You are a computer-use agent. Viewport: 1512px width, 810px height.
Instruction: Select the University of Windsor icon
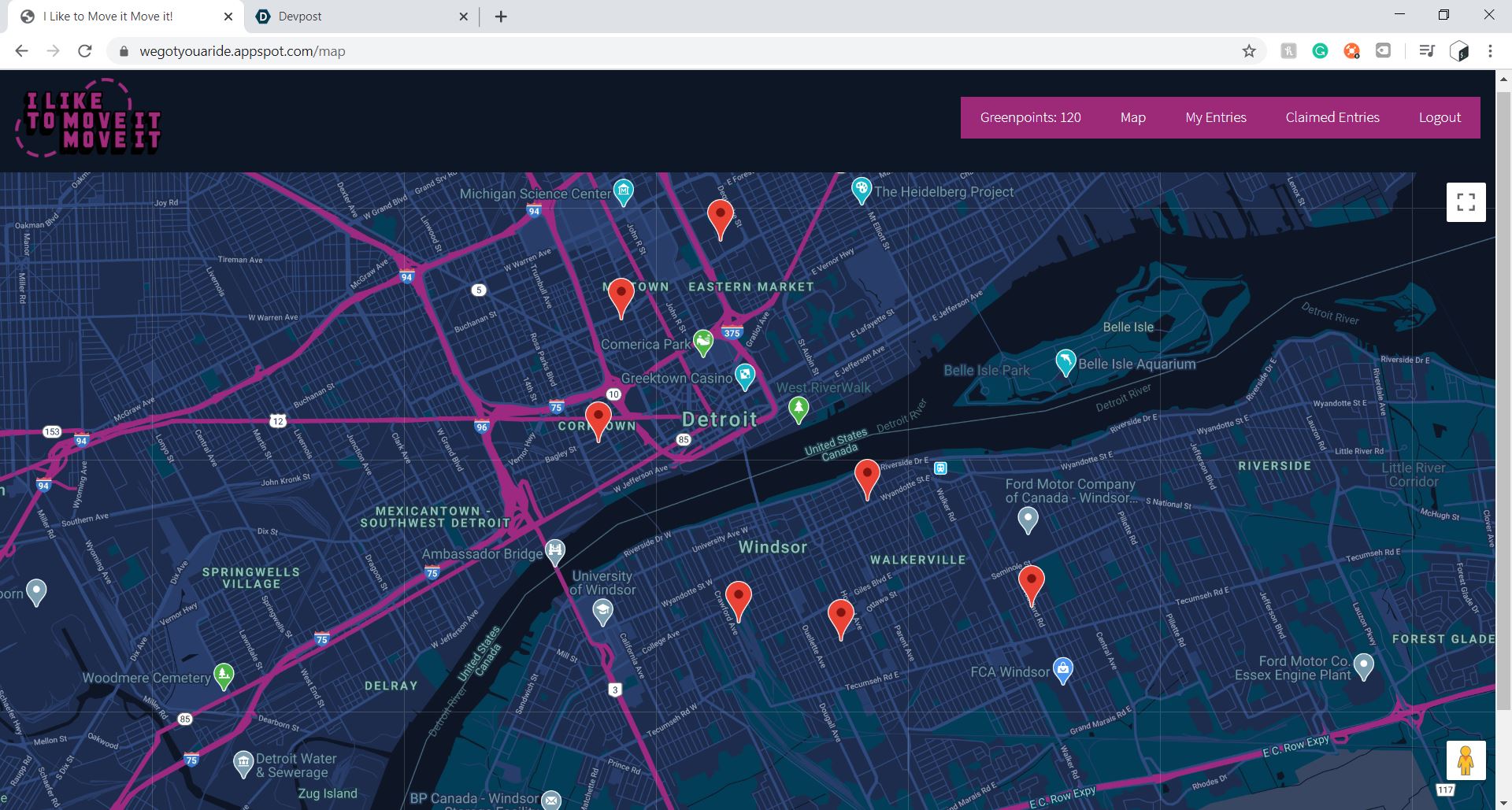pyautogui.click(x=602, y=612)
